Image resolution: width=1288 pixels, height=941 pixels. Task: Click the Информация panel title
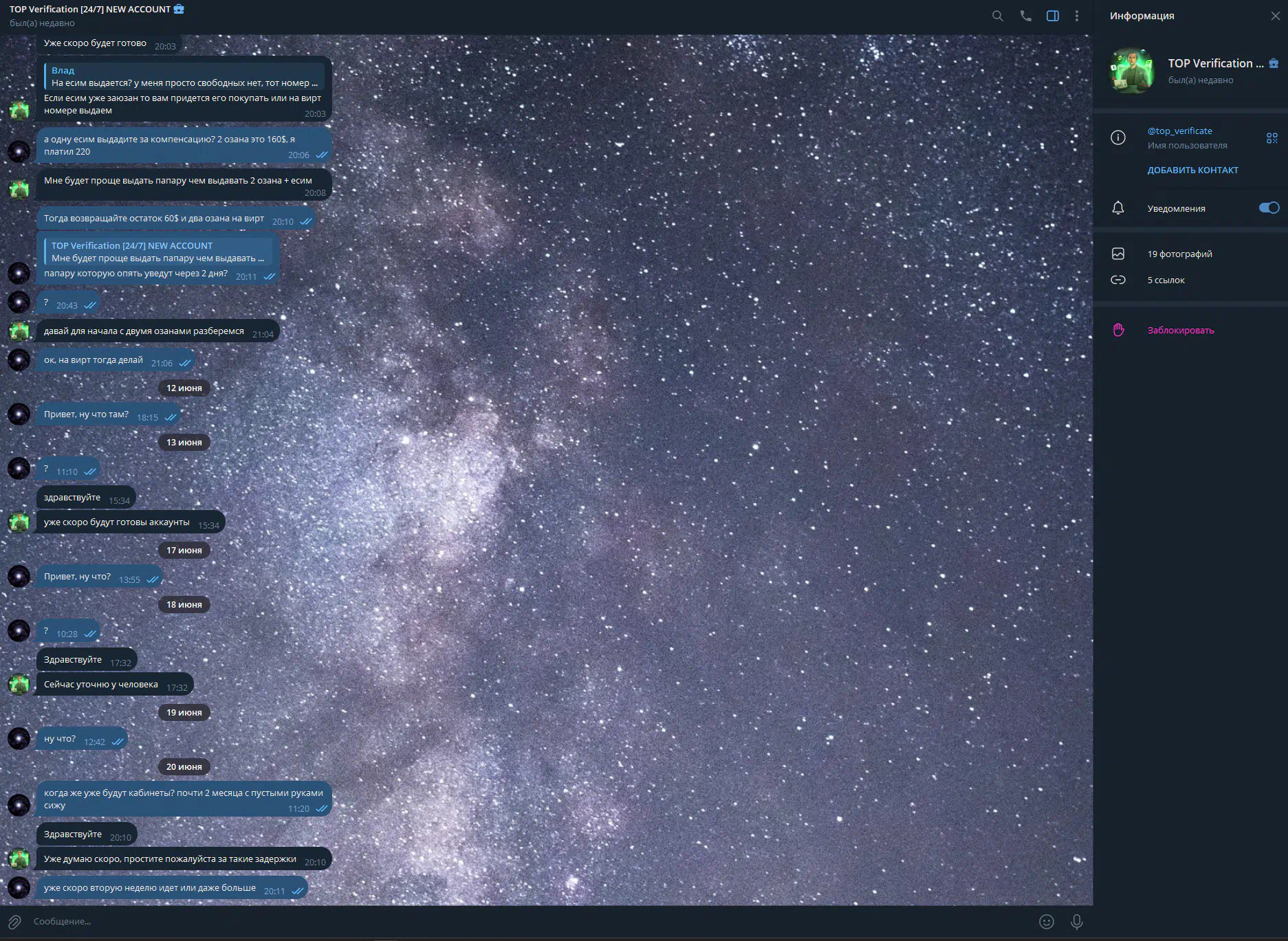coord(1142,16)
